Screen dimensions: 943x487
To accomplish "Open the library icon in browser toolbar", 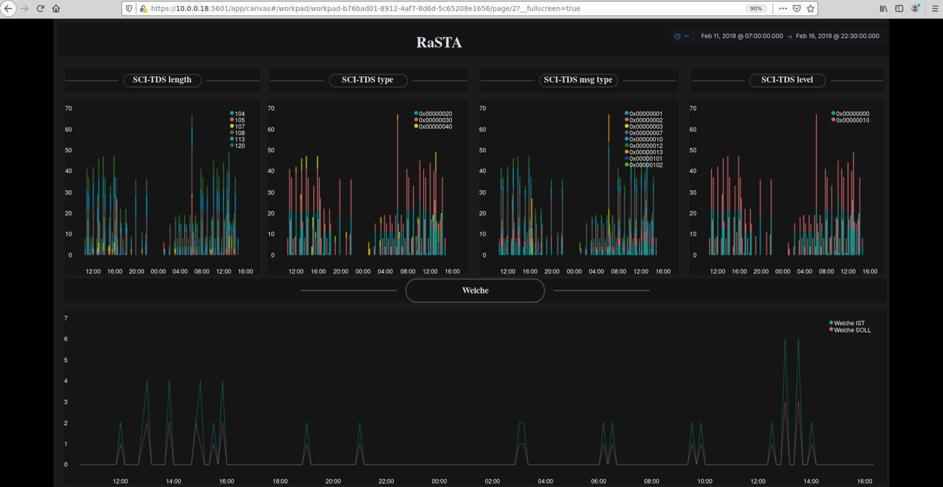I will (883, 8).
